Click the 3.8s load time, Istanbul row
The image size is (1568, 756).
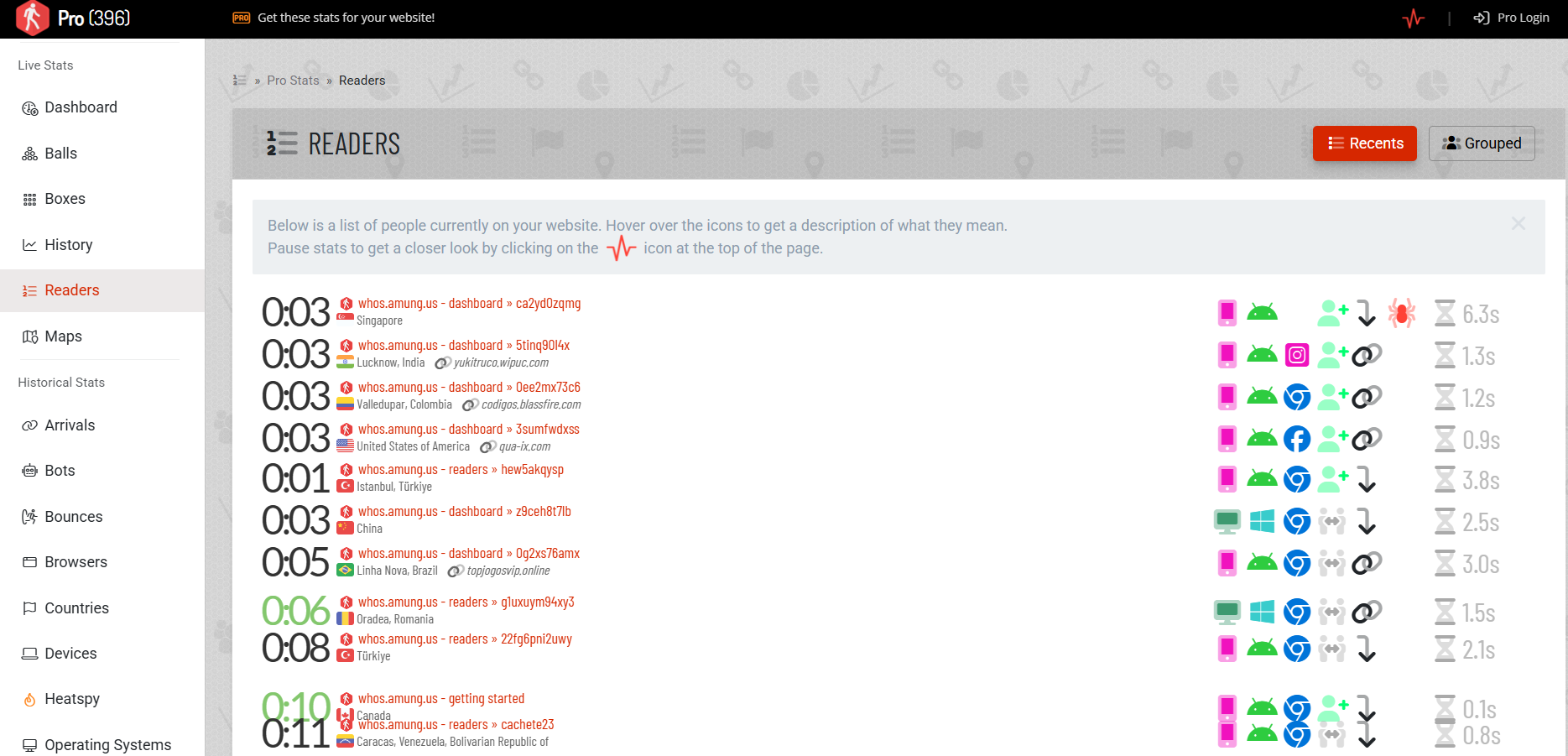pos(1481,481)
